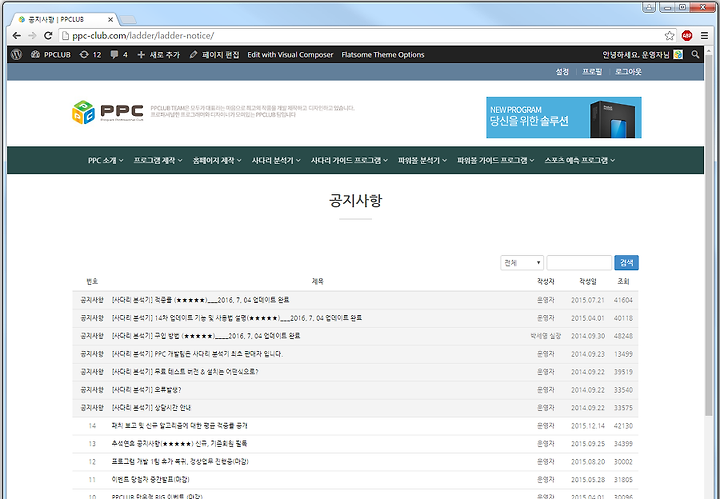
Task: Click the browser back arrow
Action: [17, 35]
